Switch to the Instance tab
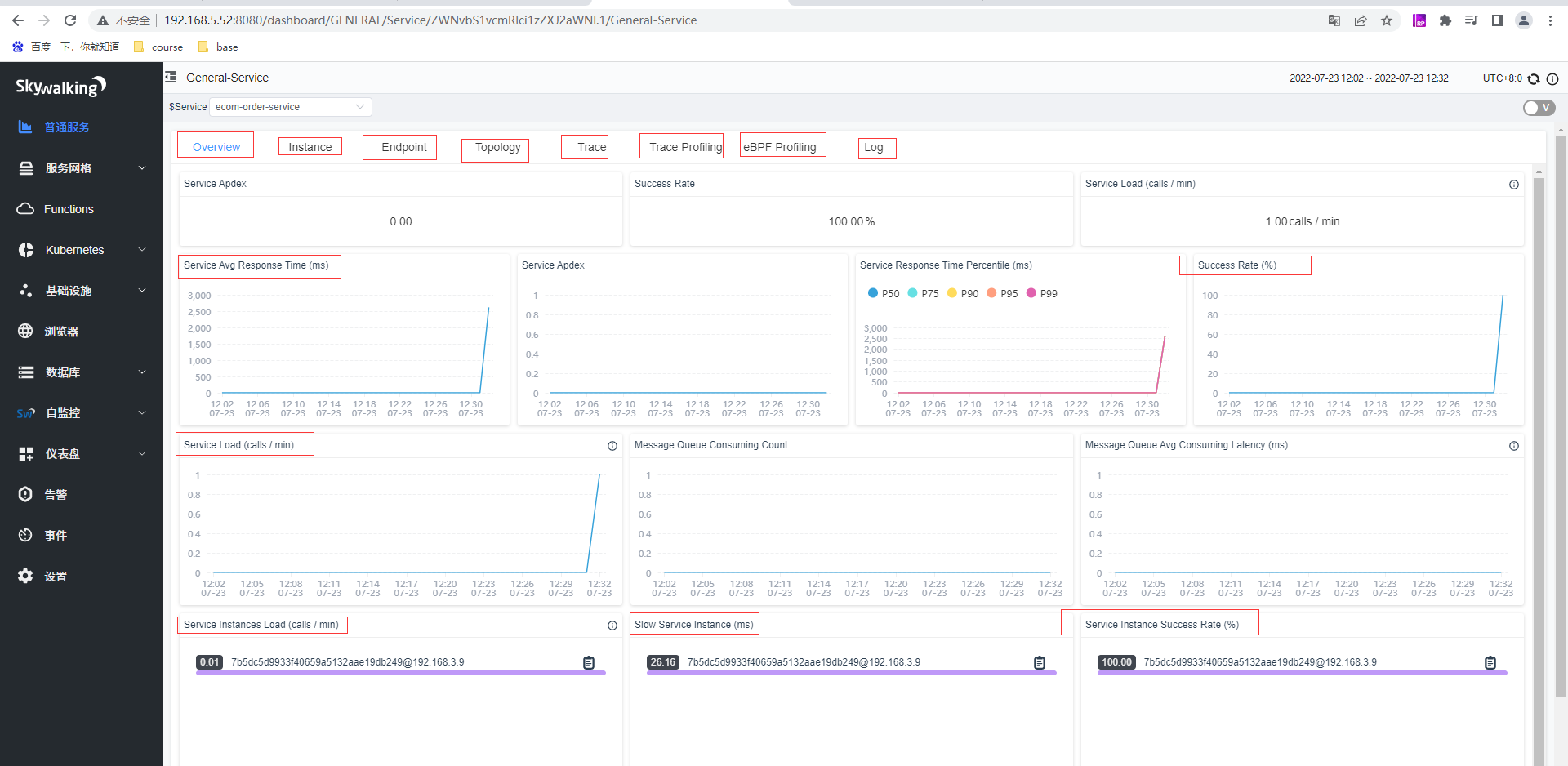 tap(310, 147)
